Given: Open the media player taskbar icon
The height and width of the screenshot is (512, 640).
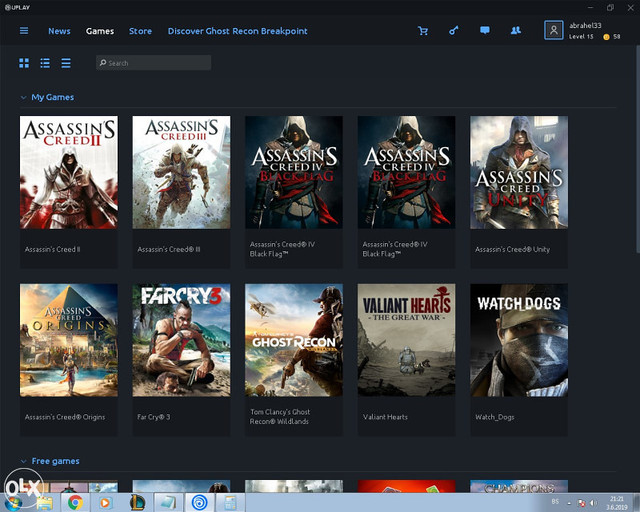Looking at the screenshot, I should click(x=105, y=502).
